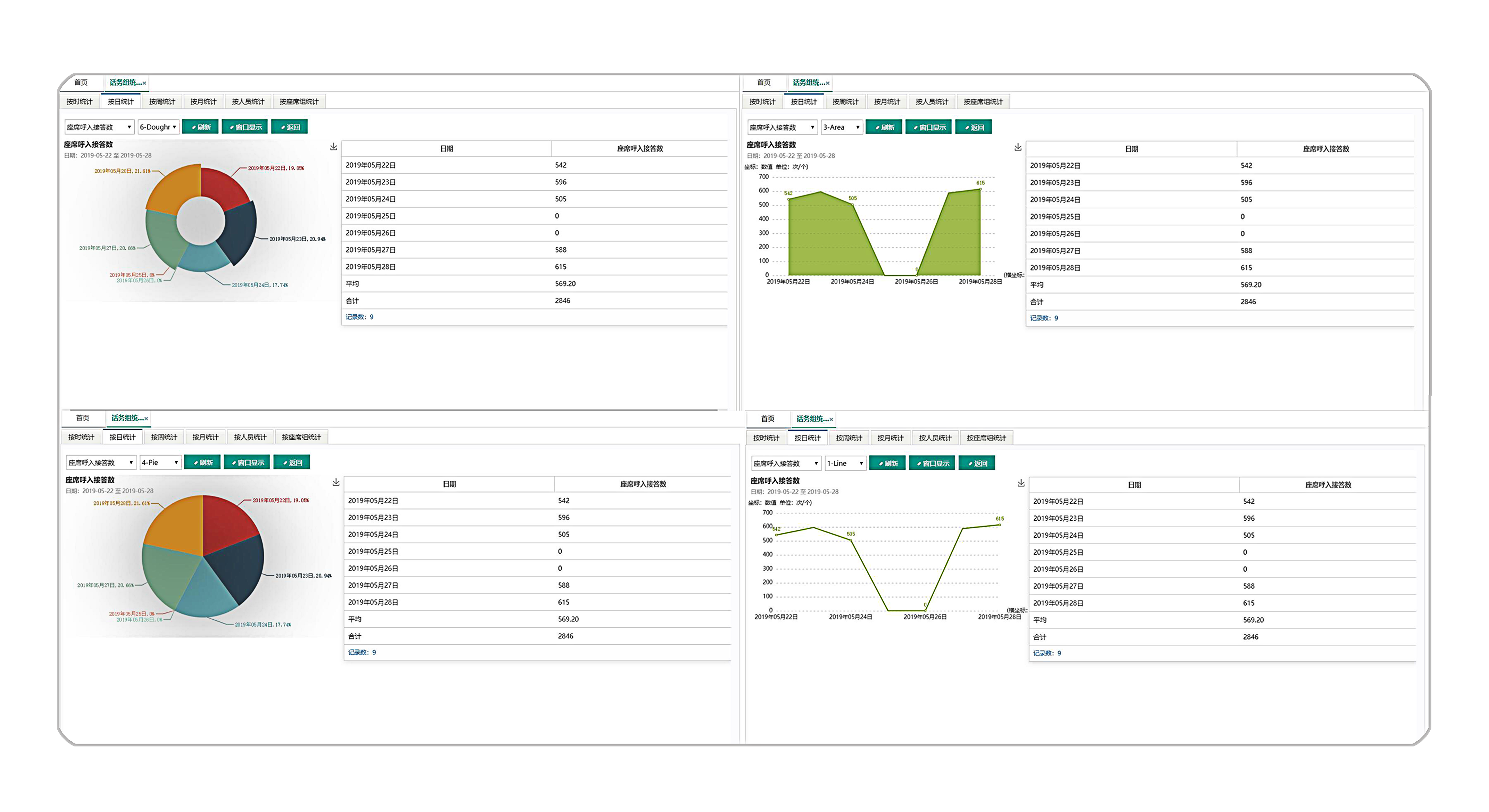Click 窗口显示 button in the Area panel
The image size is (1489, 812).
928,127
